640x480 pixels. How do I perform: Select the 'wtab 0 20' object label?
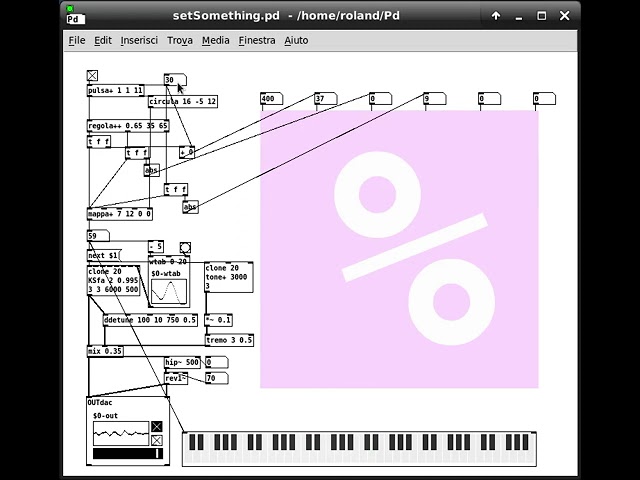(168, 262)
